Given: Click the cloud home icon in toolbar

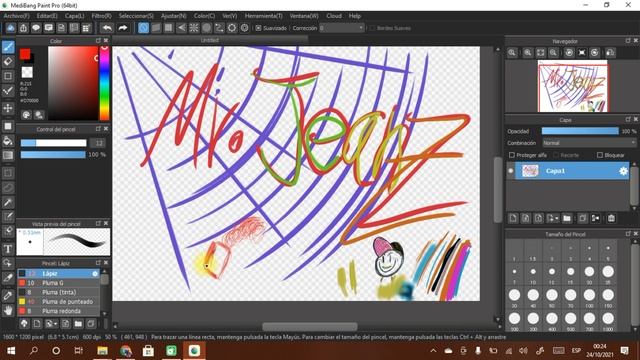Looking at the screenshot, I should coord(11,28).
